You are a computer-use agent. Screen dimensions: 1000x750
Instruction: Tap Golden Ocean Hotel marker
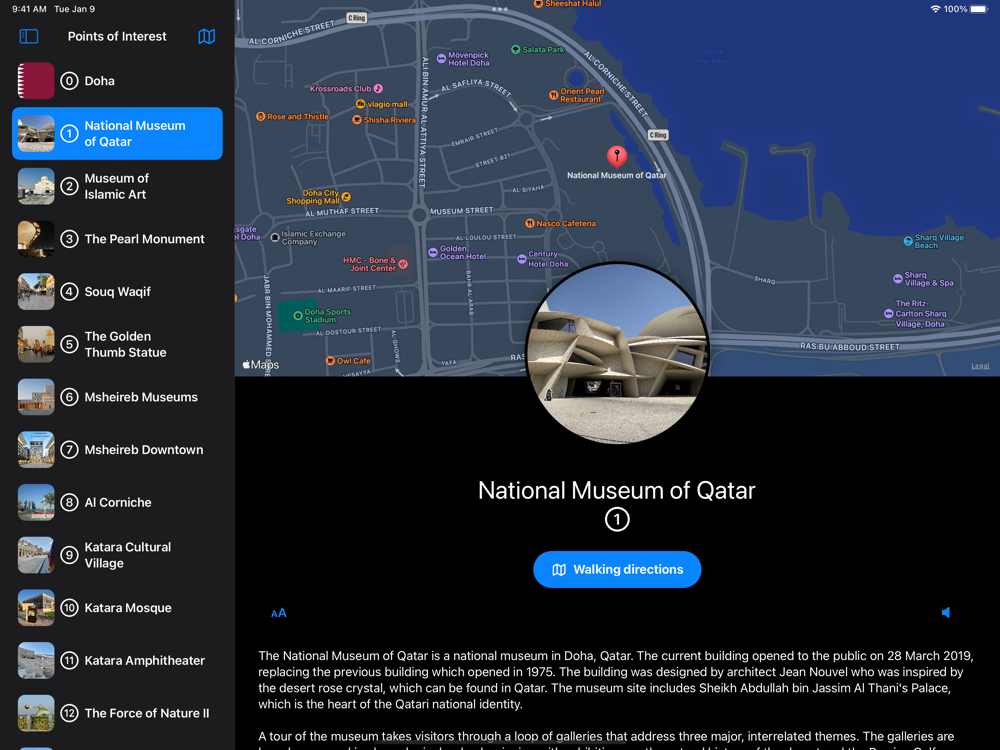(433, 253)
